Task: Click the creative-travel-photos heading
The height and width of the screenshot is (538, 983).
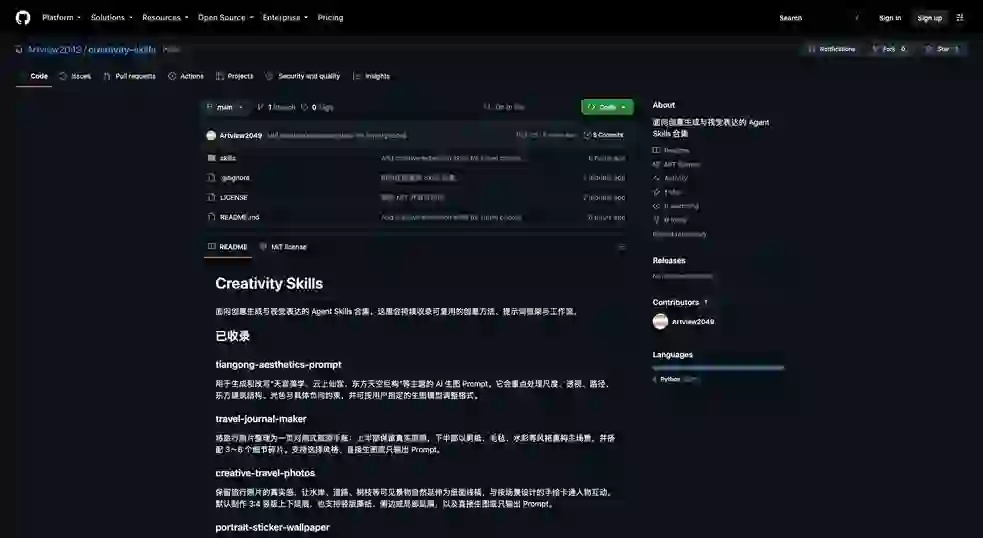Action: (265, 473)
